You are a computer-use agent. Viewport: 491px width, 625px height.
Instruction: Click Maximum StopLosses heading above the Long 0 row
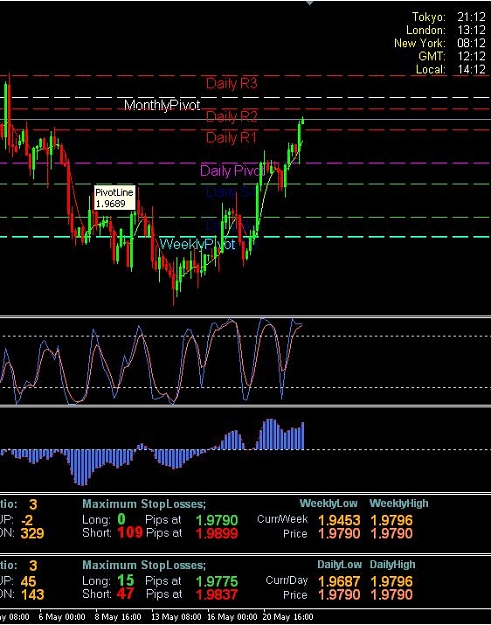coord(144,504)
